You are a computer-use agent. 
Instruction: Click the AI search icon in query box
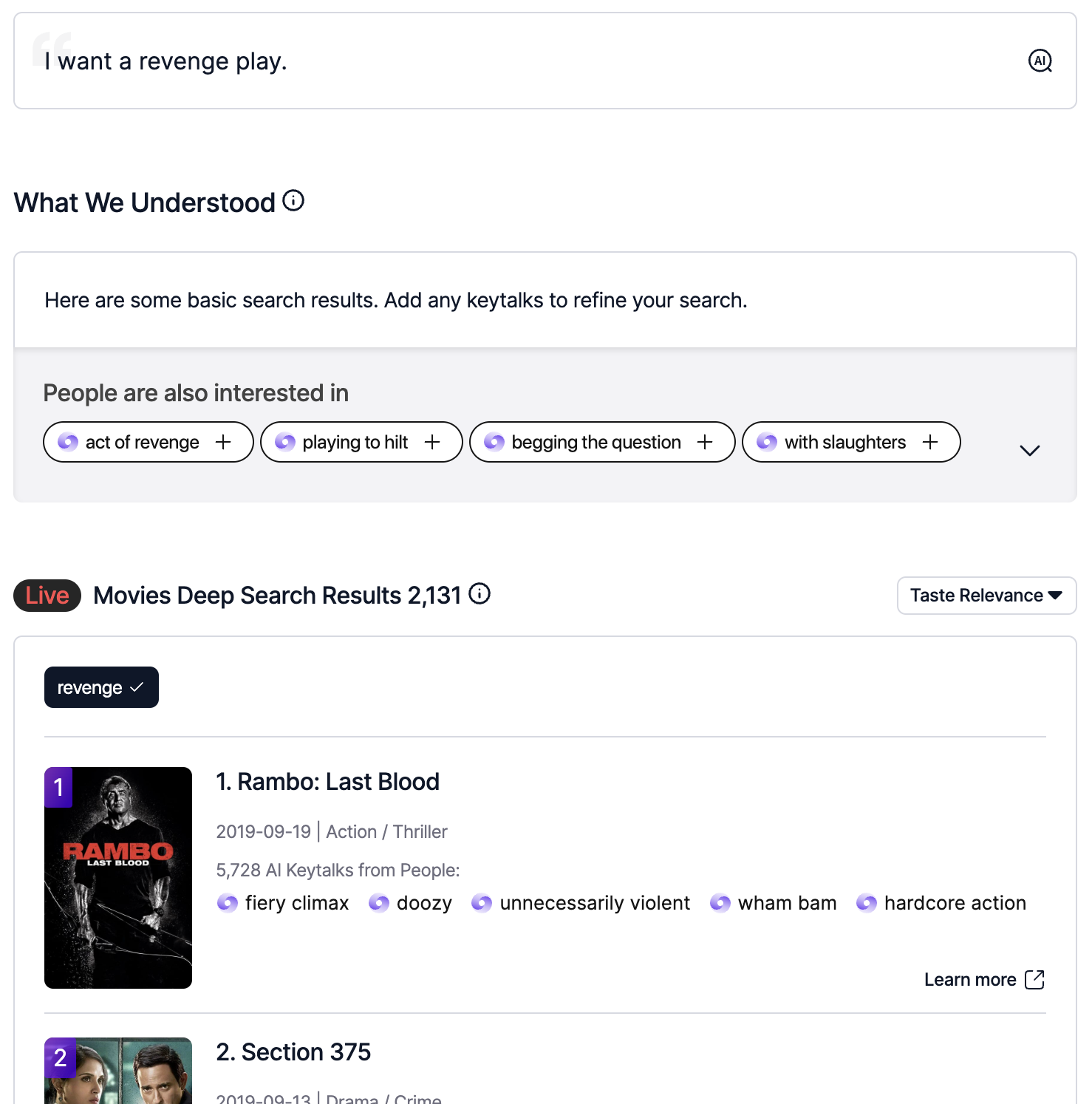click(1040, 61)
